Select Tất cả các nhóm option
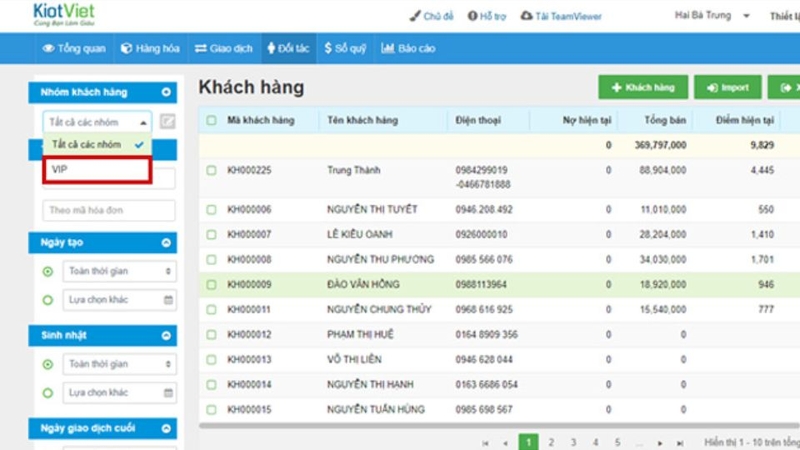The width and height of the screenshot is (800, 450). (97, 145)
